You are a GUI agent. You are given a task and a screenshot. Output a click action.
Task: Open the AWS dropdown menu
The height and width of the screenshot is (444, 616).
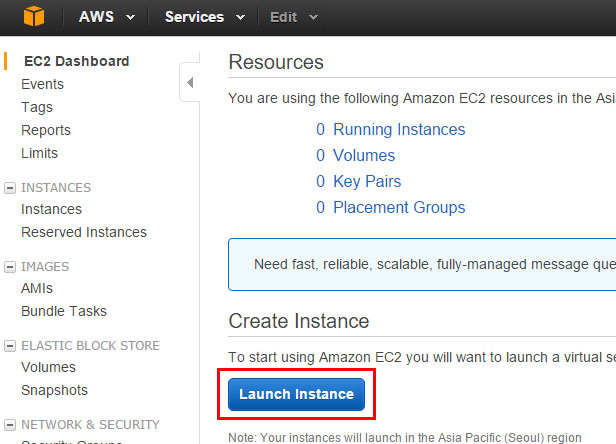coord(107,17)
